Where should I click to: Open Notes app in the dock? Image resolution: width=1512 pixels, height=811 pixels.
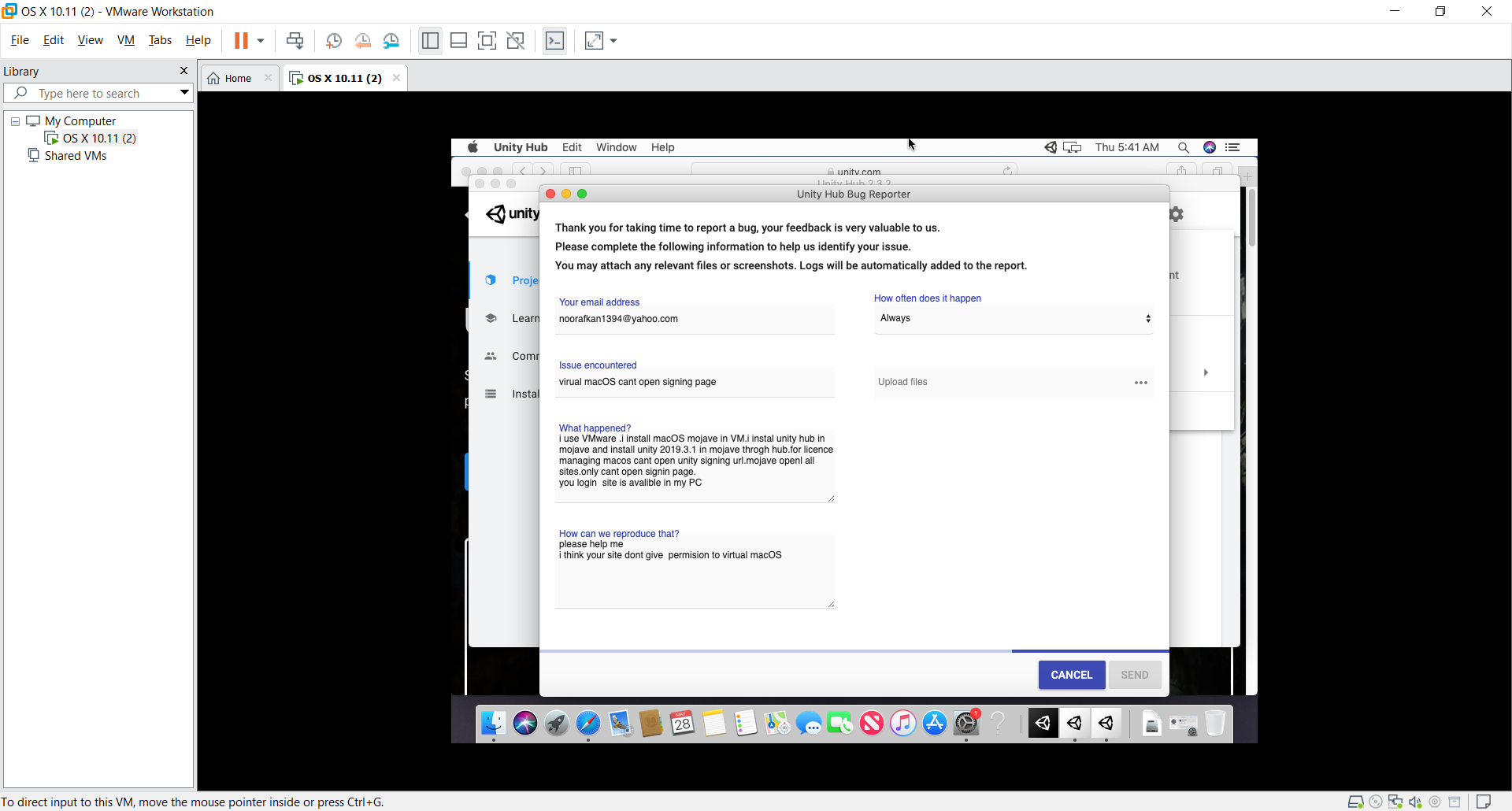tap(714, 723)
